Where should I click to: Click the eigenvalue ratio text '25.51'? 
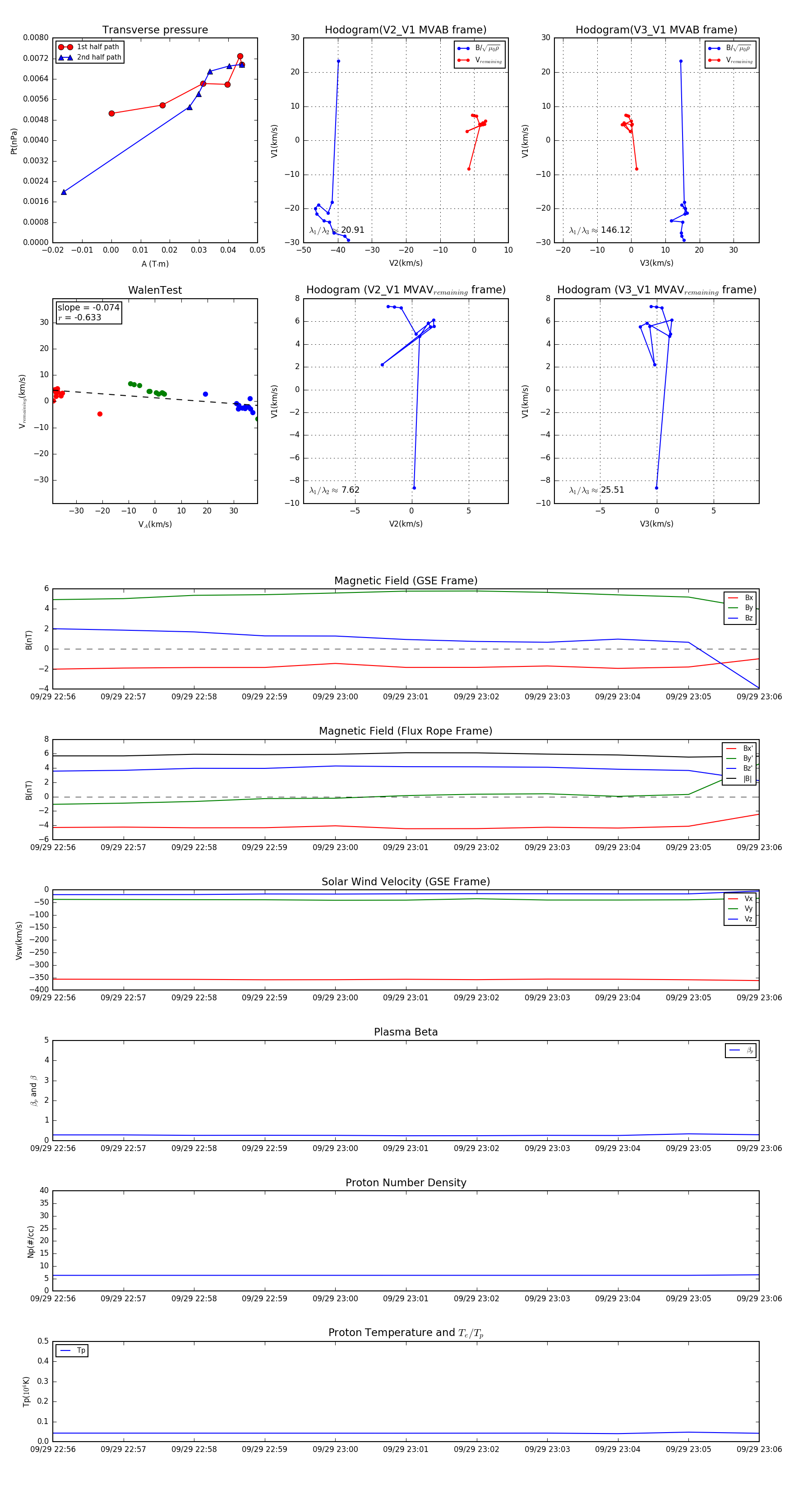tap(613, 490)
